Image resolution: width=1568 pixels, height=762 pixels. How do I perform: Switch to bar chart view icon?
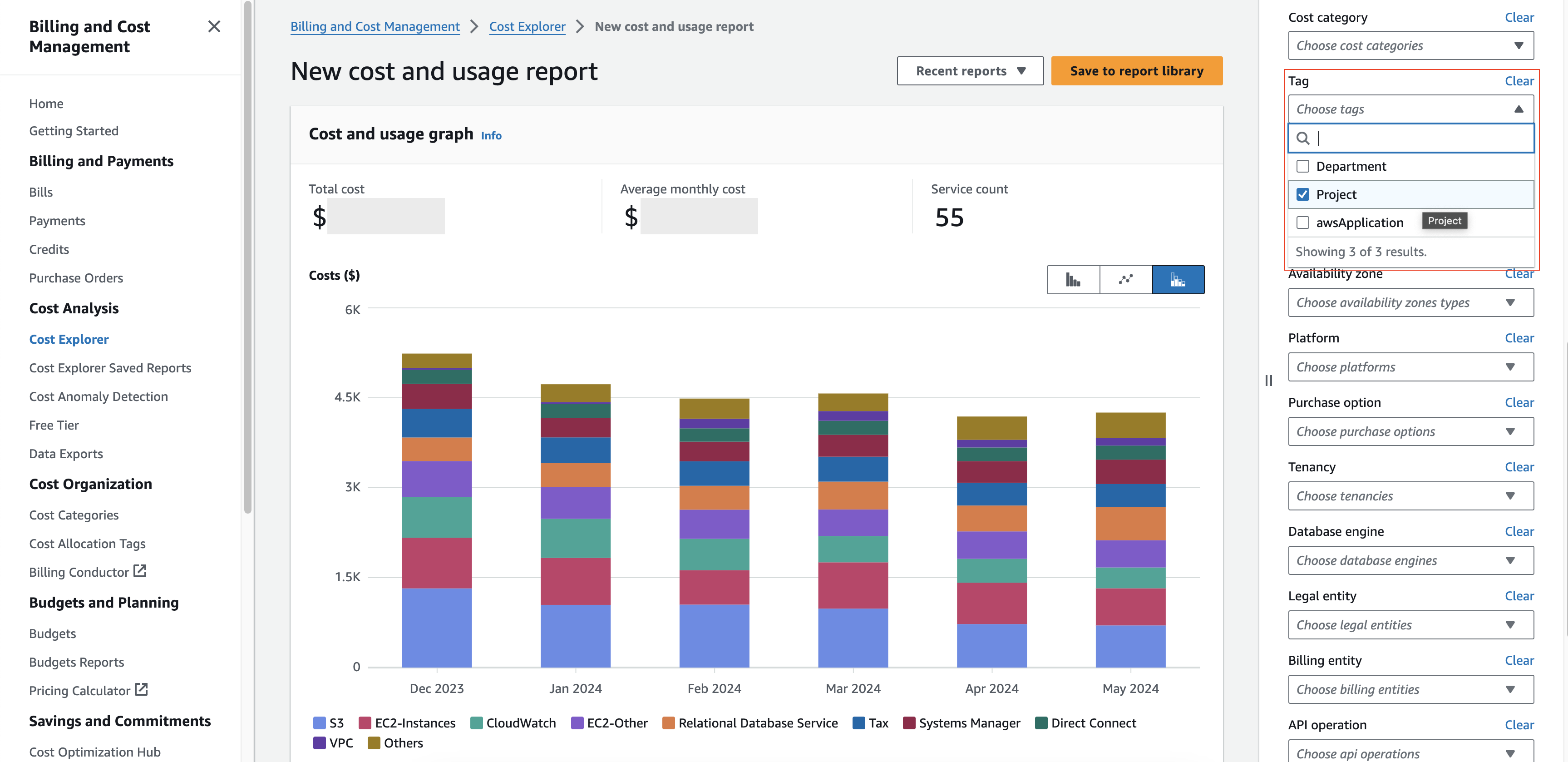[x=1073, y=280]
